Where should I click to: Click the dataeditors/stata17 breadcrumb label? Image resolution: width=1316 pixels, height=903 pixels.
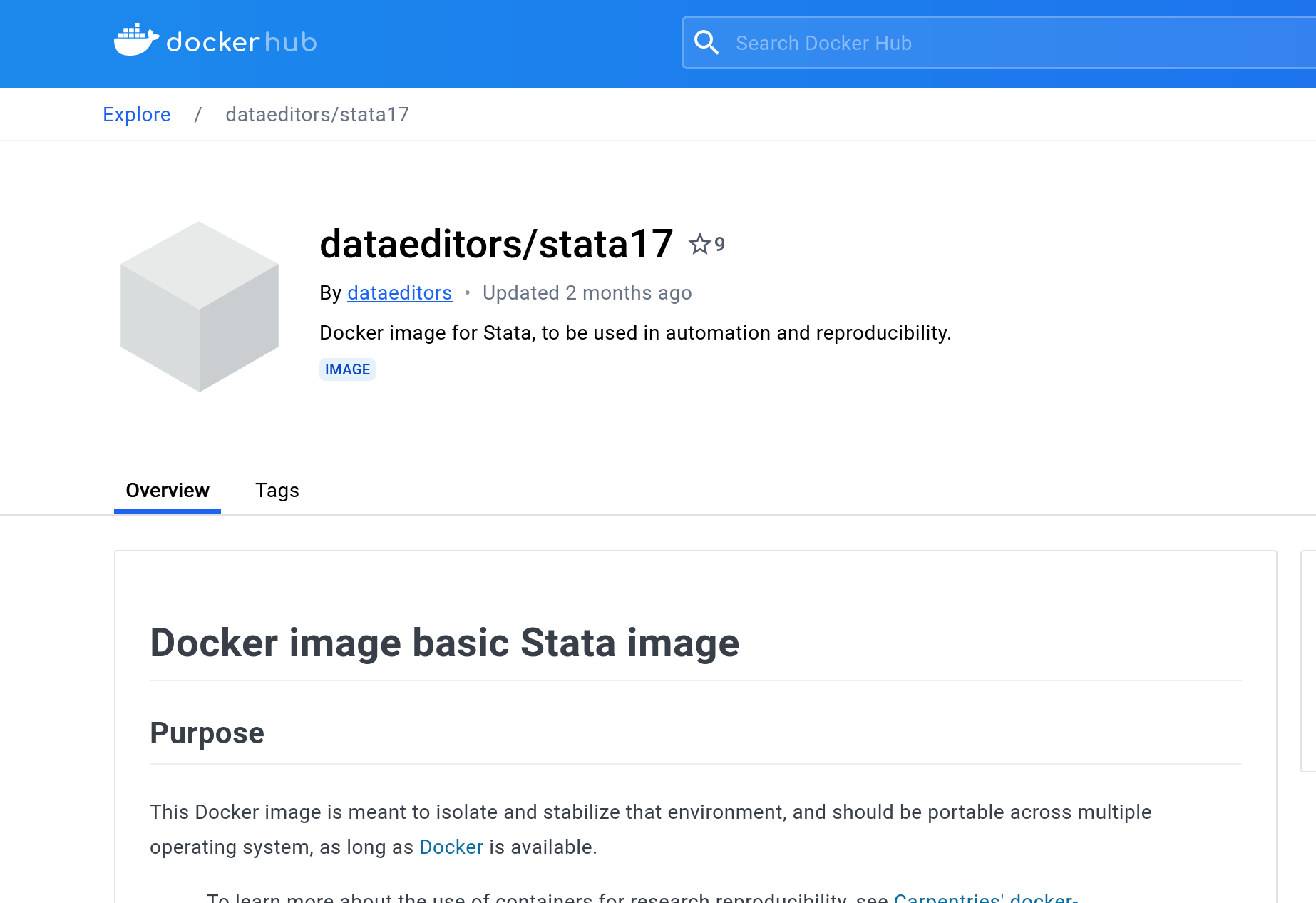[x=317, y=114]
